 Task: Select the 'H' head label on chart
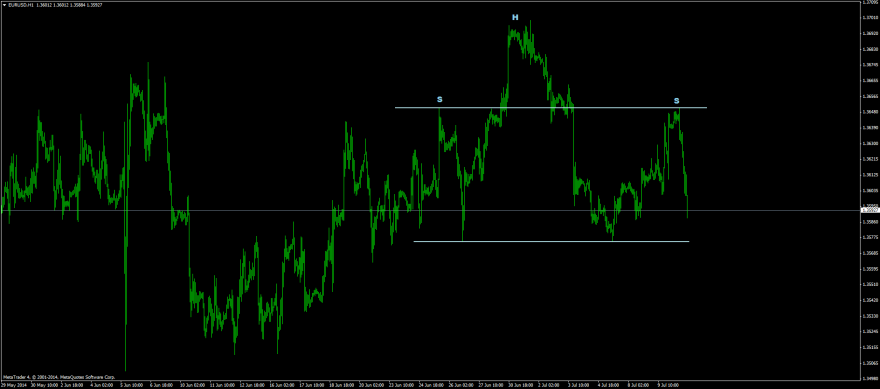515,17
